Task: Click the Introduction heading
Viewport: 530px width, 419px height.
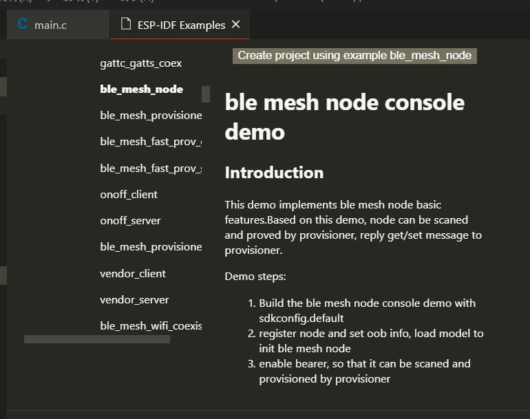Action: click(274, 173)
